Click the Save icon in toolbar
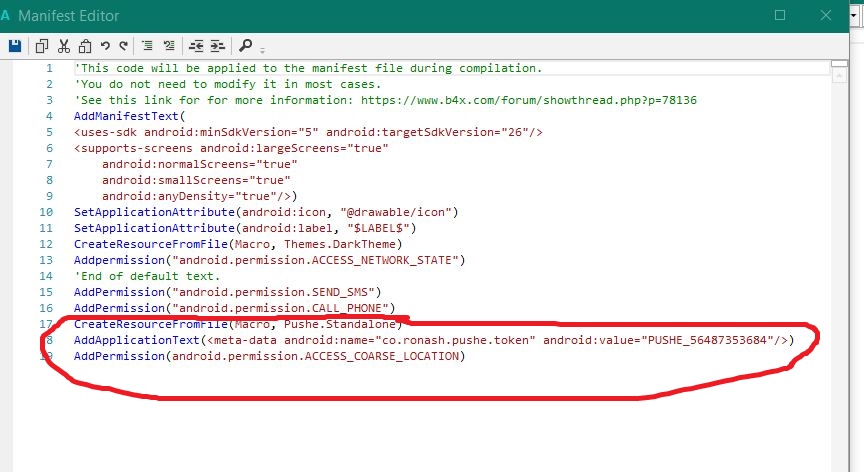 (15, 46)
